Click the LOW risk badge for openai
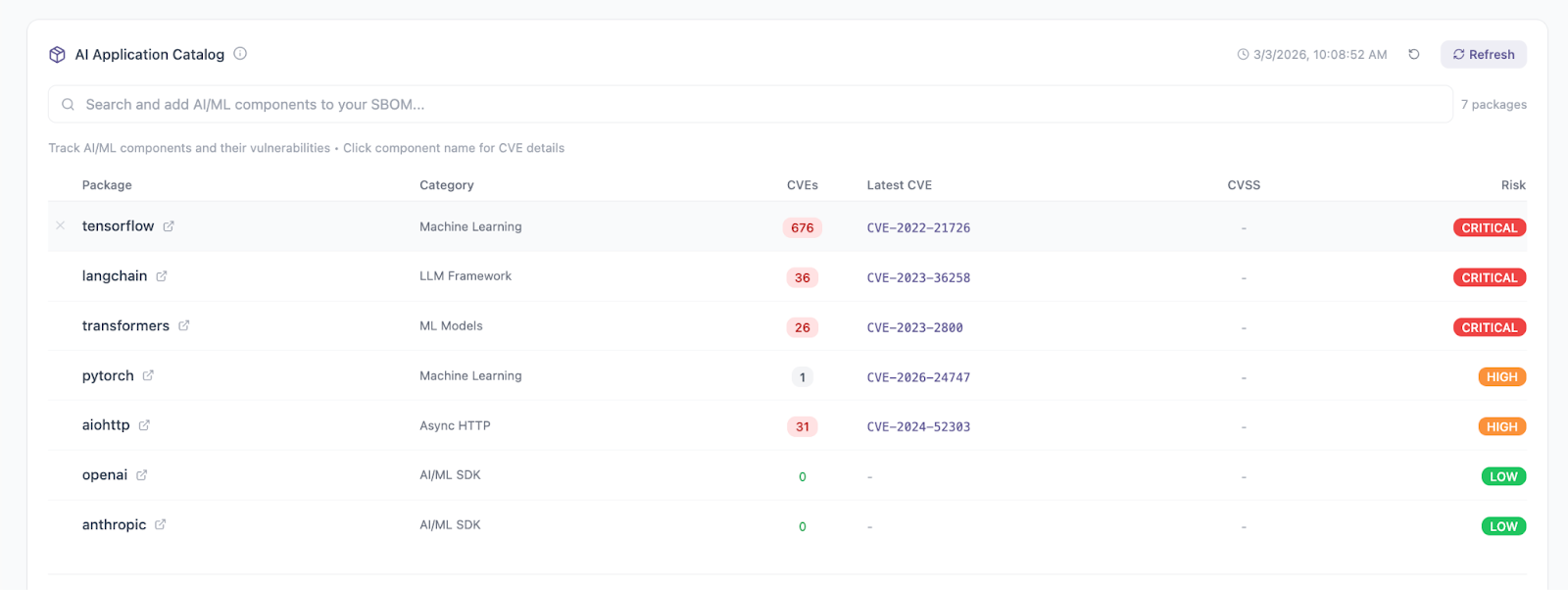The image size is (1568, 590). coord(1503,477)
